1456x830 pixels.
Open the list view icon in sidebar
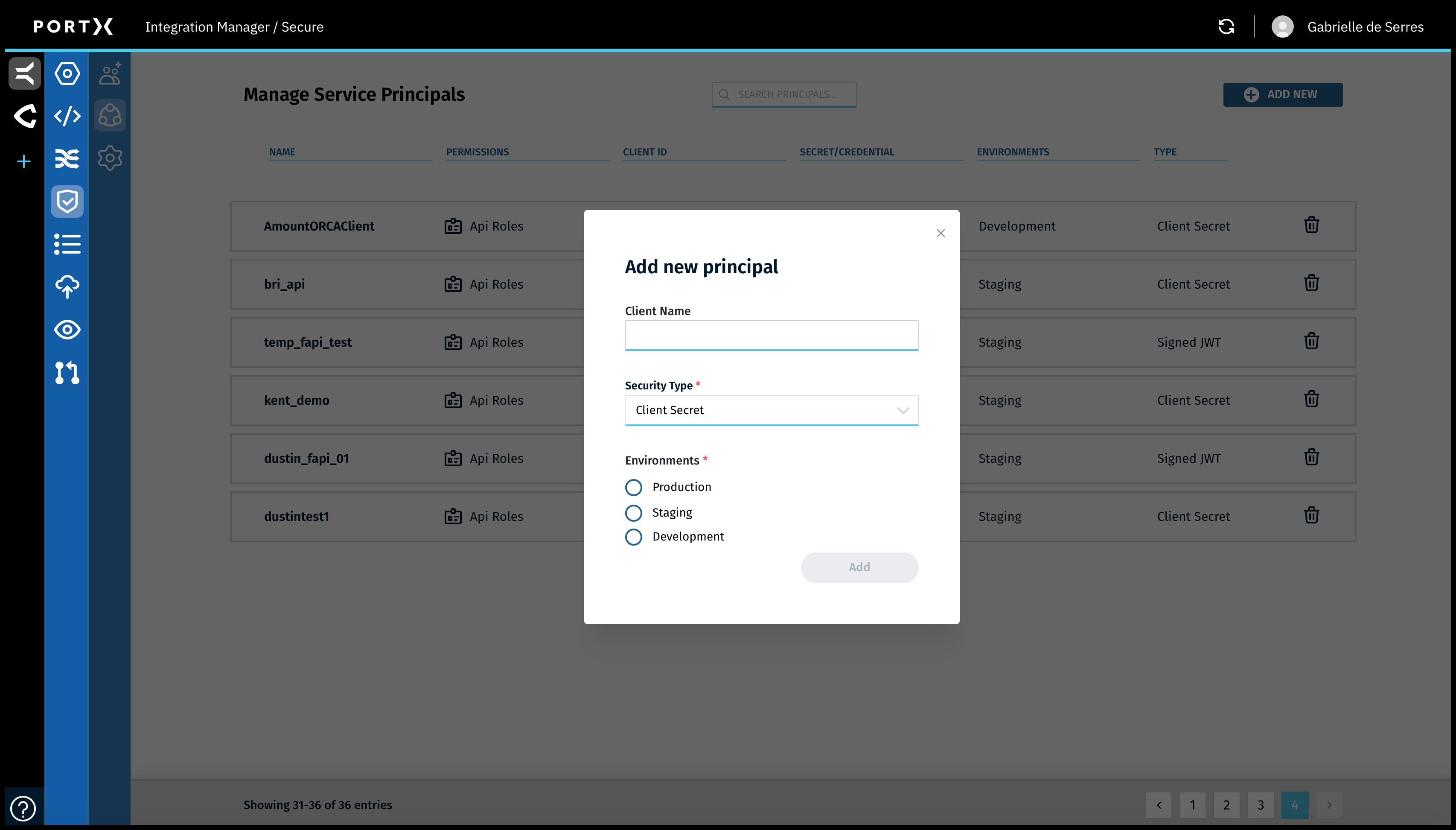pos(67,244)
